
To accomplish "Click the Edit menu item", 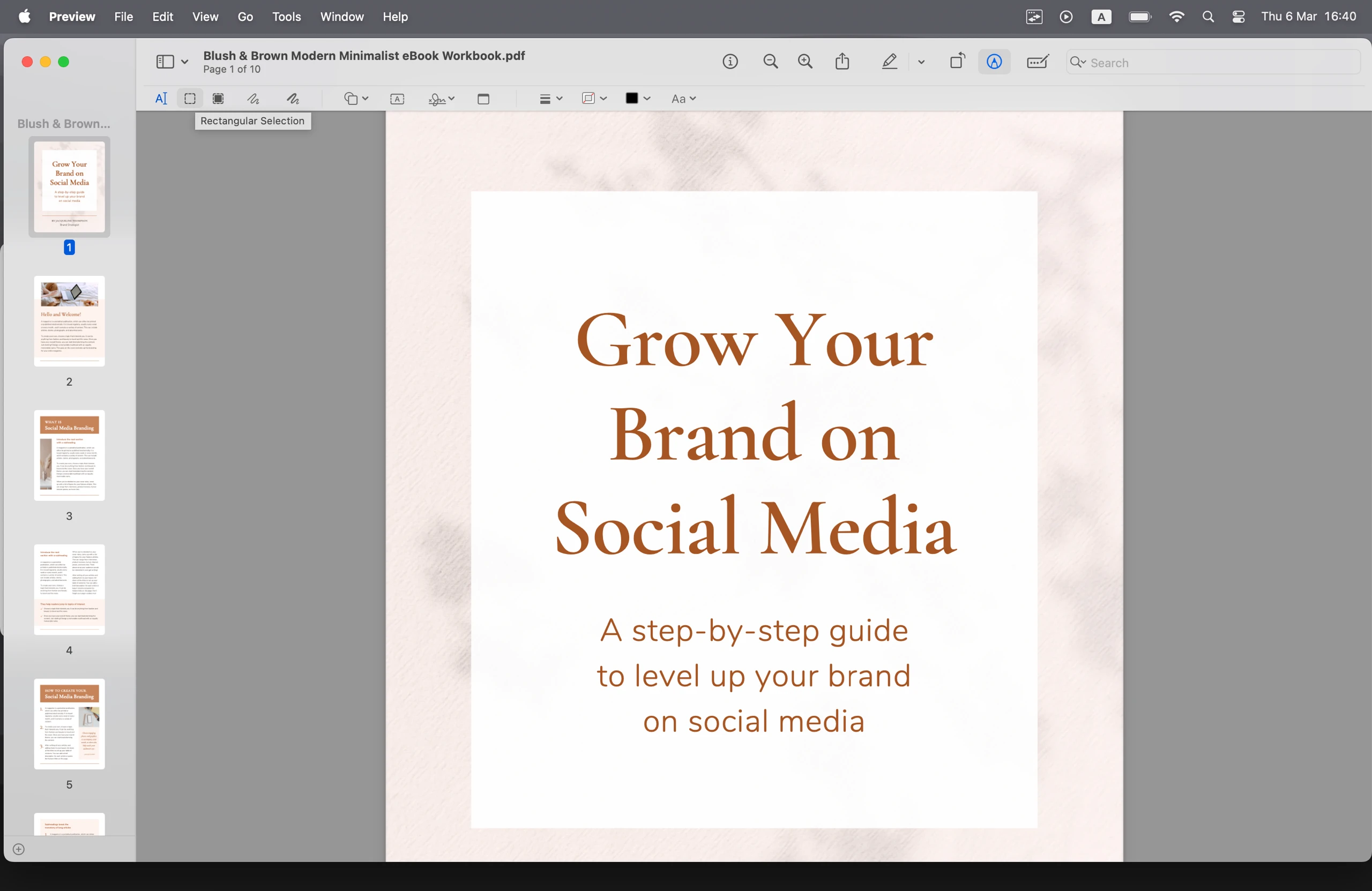I will (162, 16).
